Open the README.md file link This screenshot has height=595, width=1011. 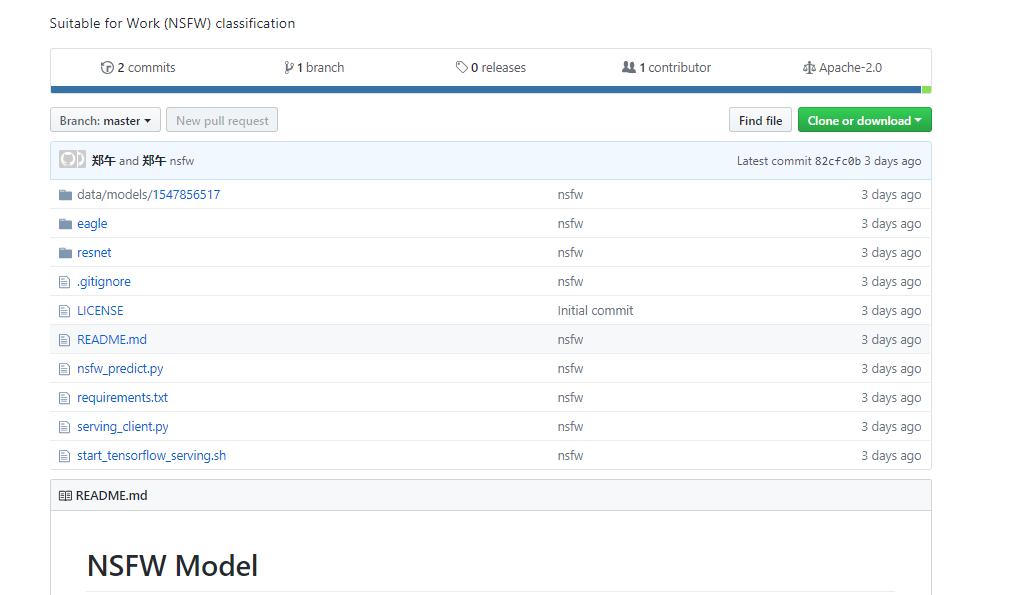pyautogui.click(x=112, y=340)
